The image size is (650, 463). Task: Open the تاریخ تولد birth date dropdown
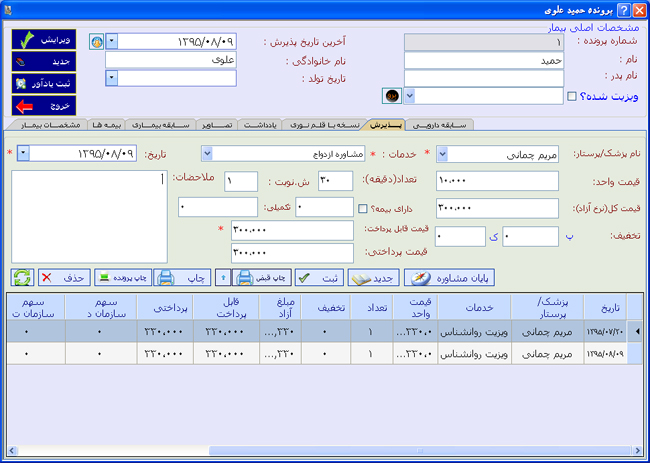(x=112, y=78)
